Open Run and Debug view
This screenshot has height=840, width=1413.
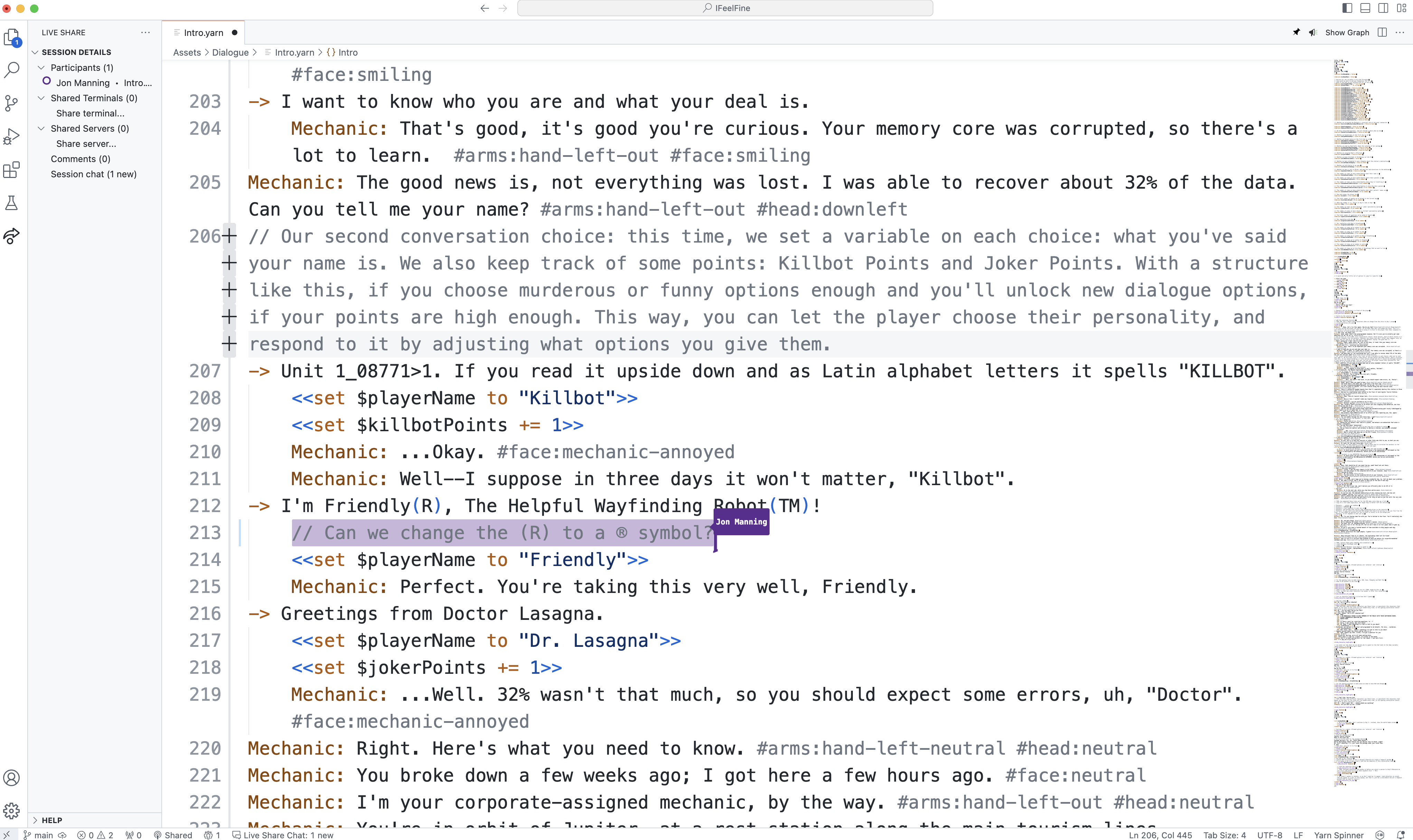point(12,136)
